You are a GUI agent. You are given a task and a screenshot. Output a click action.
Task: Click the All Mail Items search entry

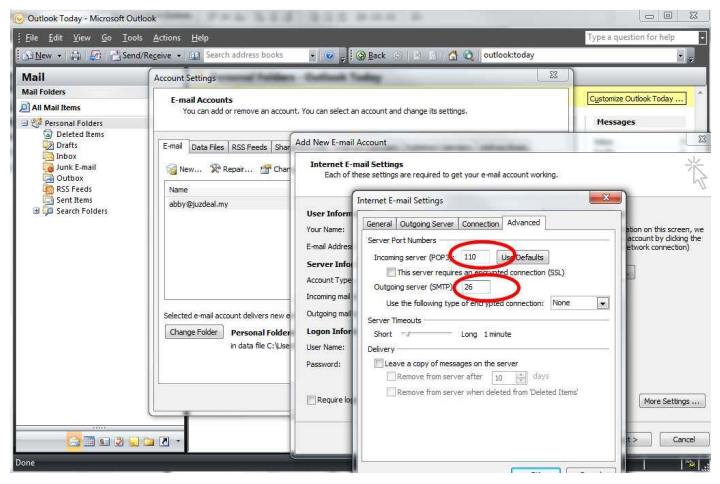[x=51, y=107]
